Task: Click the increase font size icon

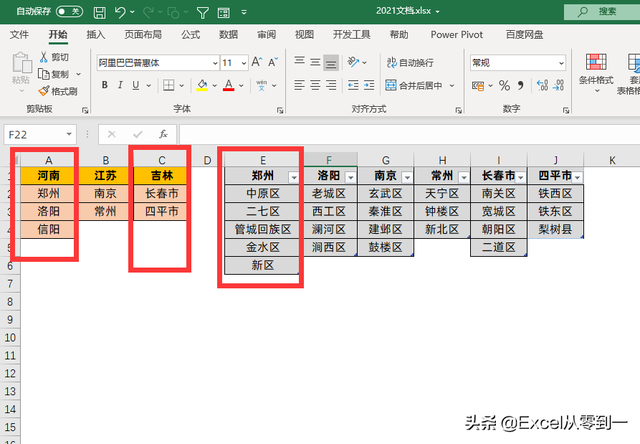Action: (x=257, y=62)
